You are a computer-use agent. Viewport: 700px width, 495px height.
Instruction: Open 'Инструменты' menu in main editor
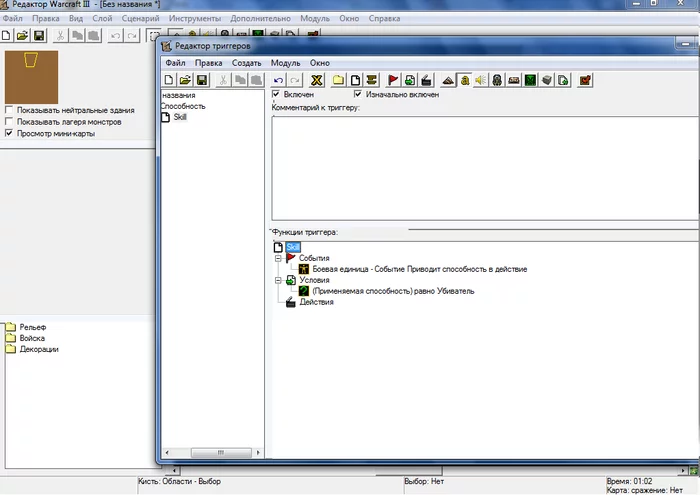(x=195, y=19)
